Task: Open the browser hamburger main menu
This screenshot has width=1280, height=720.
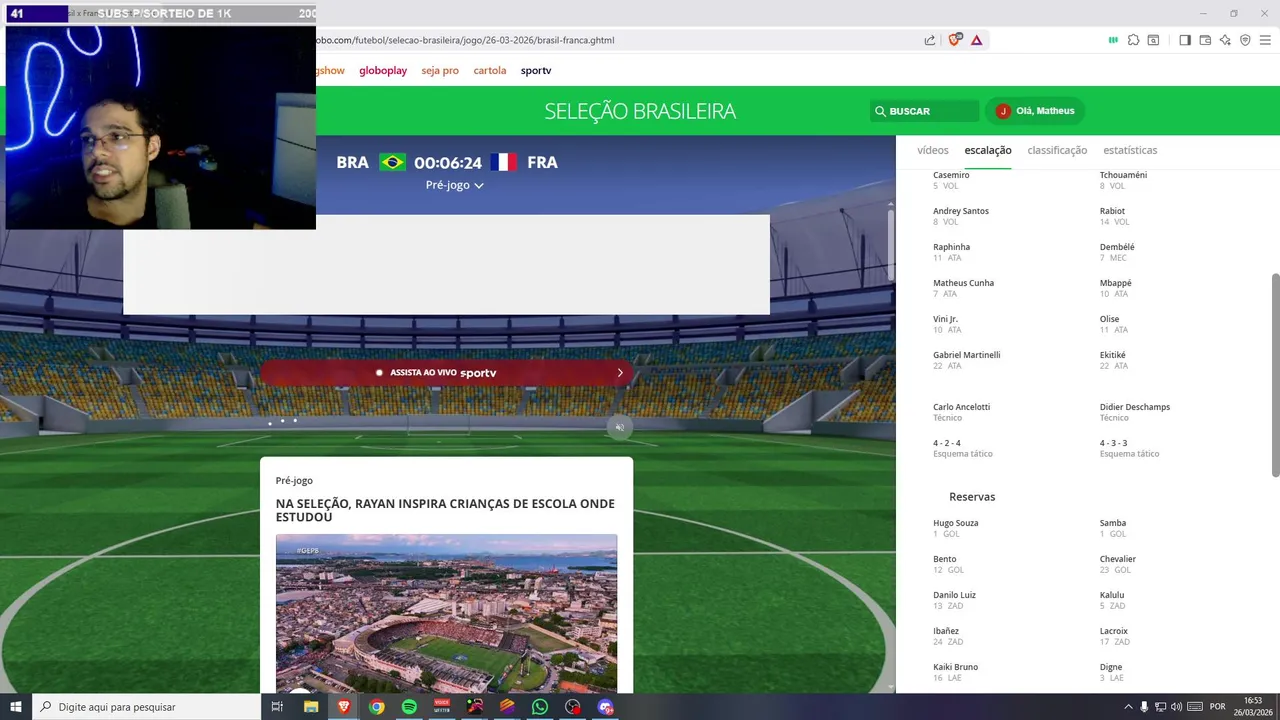Action: (x=1265, y=40)
